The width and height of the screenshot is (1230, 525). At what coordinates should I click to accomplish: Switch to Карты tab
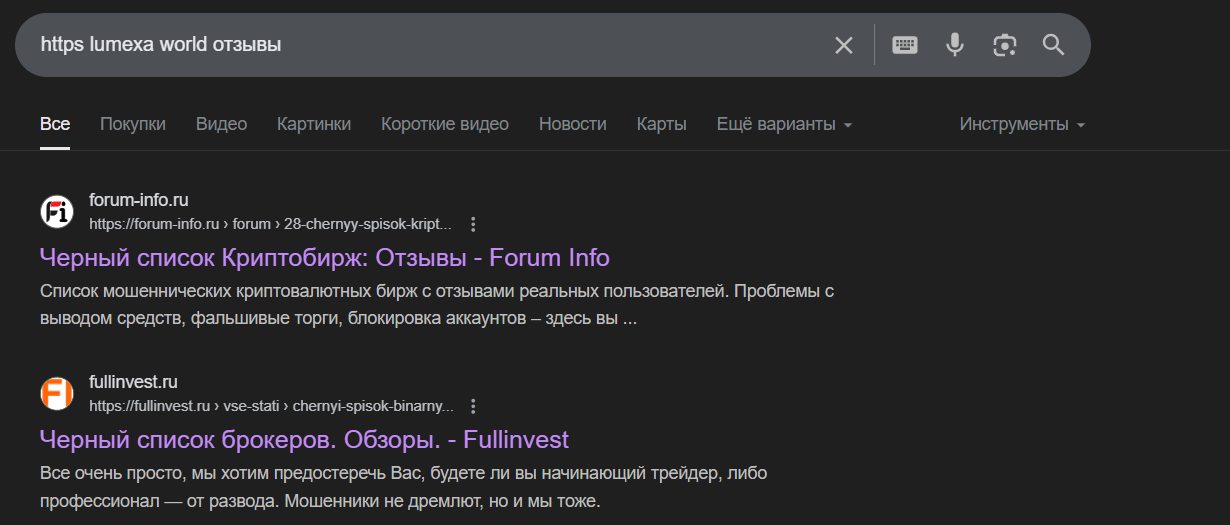pyautogui.click(x=662, y=124)
